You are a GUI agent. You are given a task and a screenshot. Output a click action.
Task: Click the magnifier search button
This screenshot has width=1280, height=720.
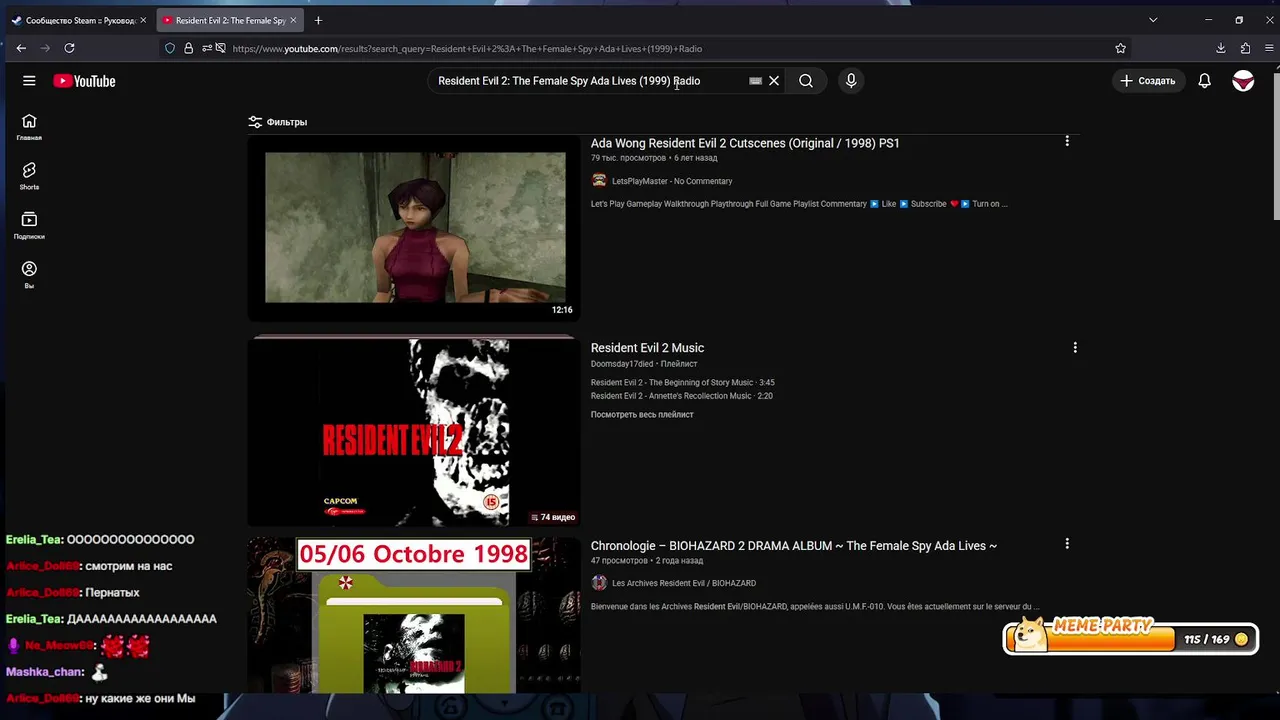pyautogui.click(x=806, y=81)
